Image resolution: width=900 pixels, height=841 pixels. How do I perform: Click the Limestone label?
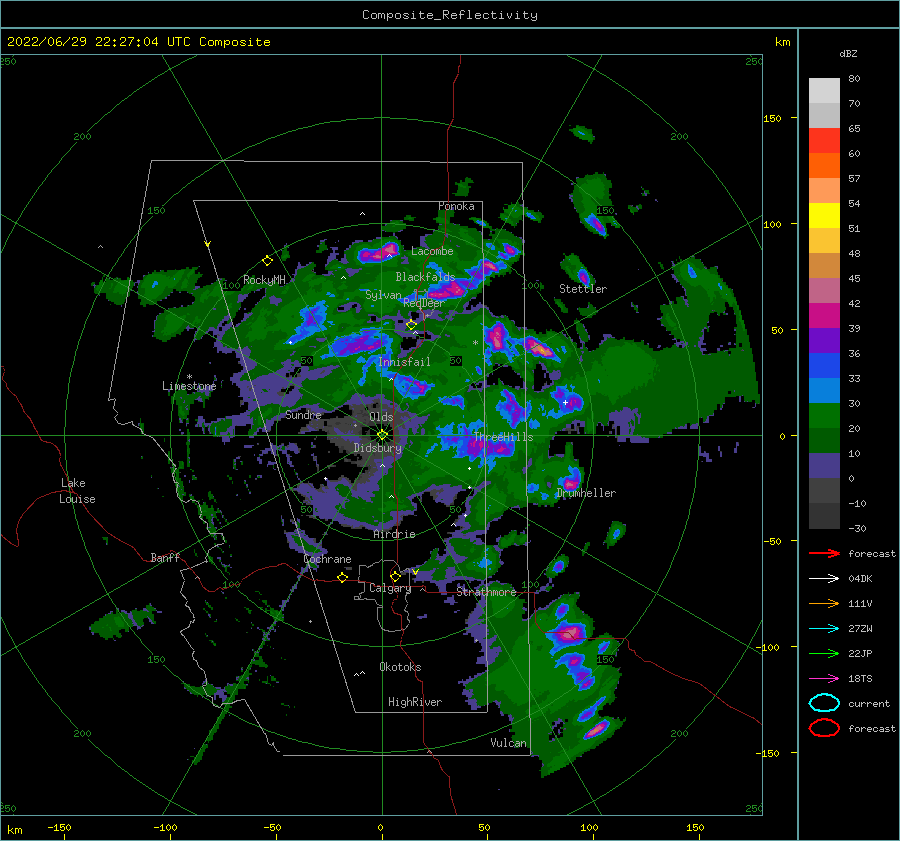189,386
